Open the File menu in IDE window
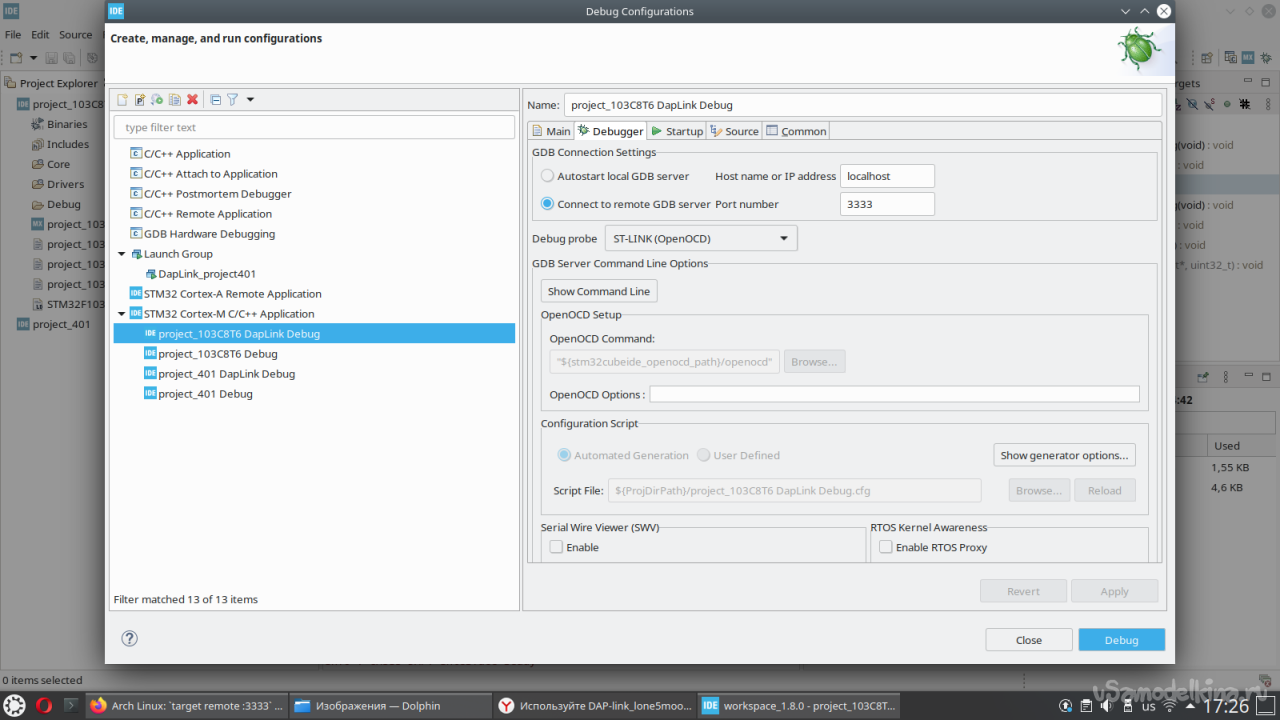 click(13, 34)
